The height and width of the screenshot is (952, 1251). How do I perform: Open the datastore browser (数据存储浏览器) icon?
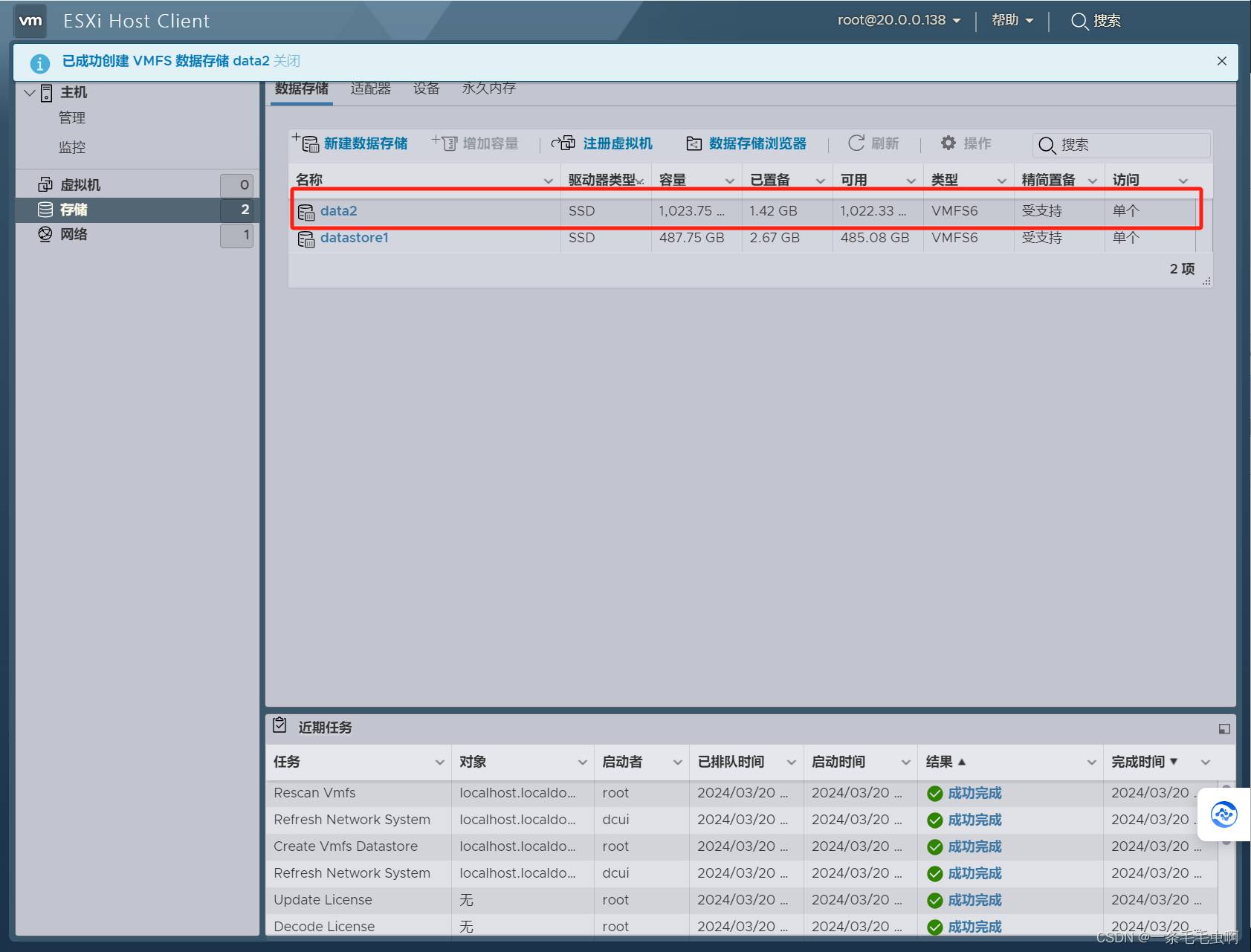[694, 143]
